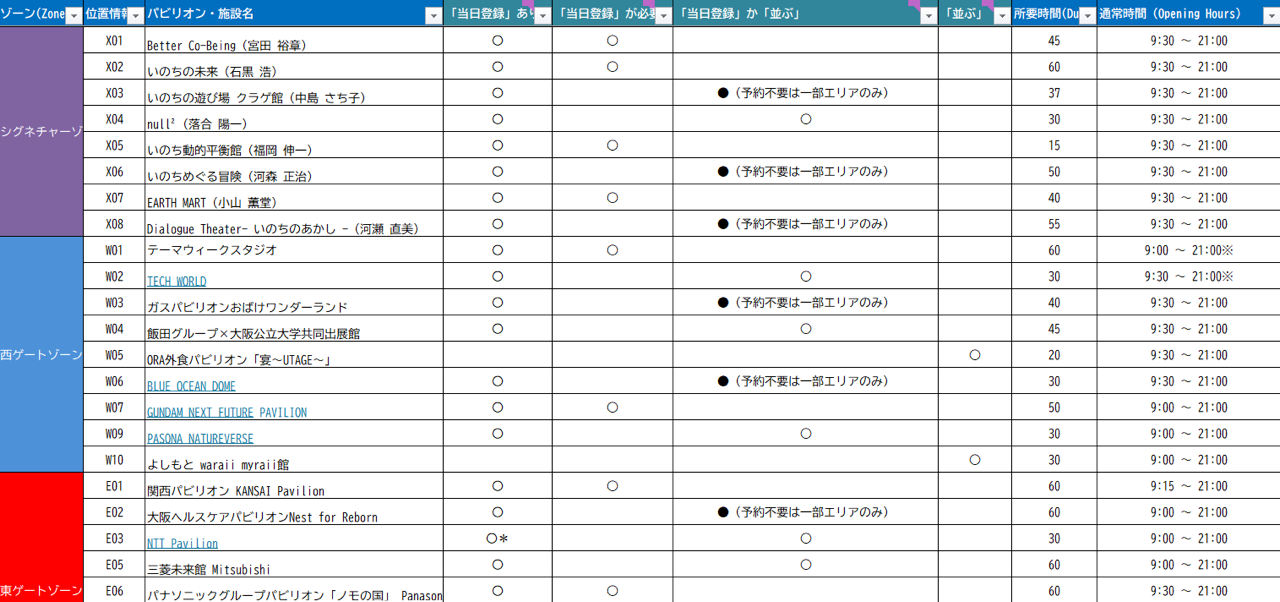Select duration value 37 in row X03
Viewport: 1280px width, 602px height.
tap(1054, 93)
